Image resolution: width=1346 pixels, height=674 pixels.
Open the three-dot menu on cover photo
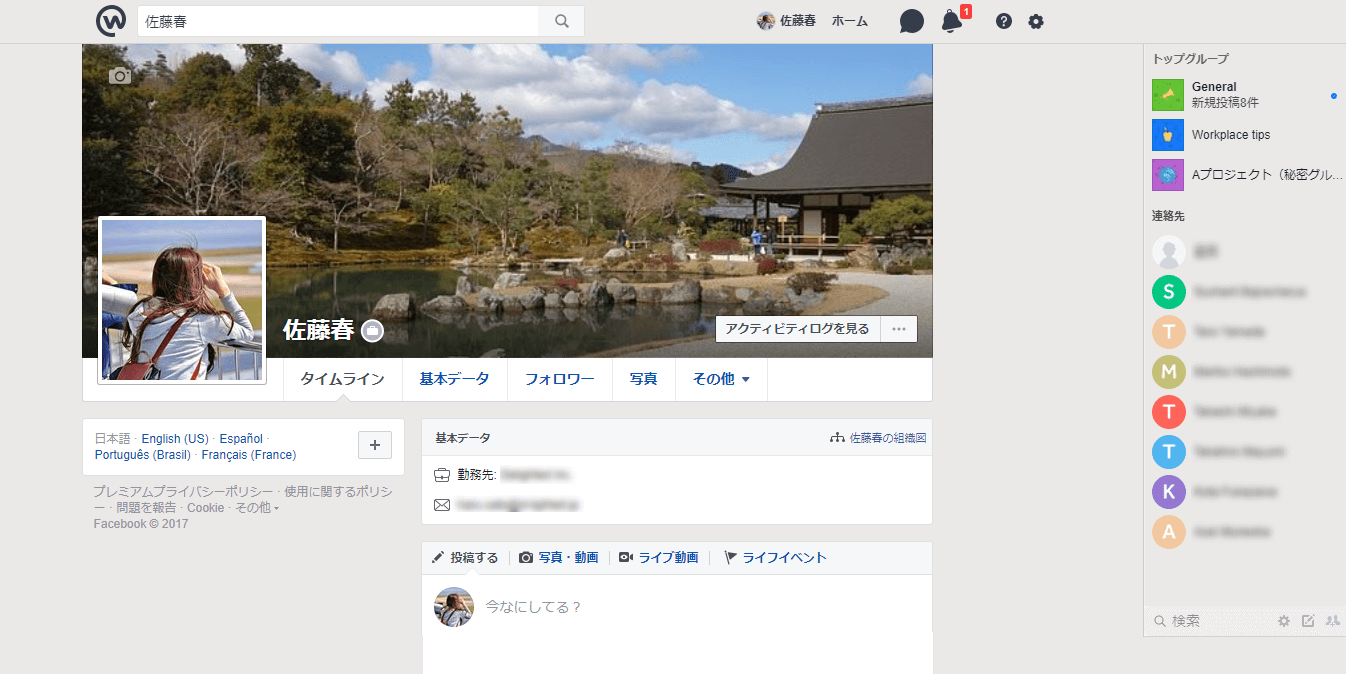pyautogui.click(x=898, y=329)
